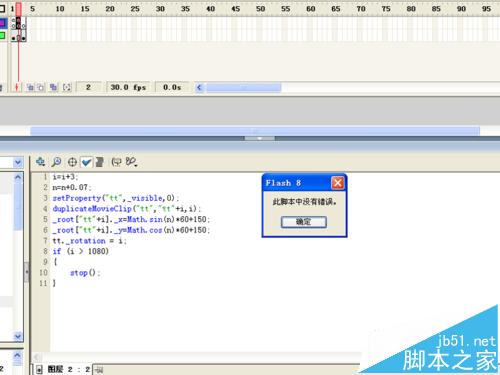This screenshot has height=375, width=500.
Task: Apply Auto Format to the script
Action: tap(99, 162)
